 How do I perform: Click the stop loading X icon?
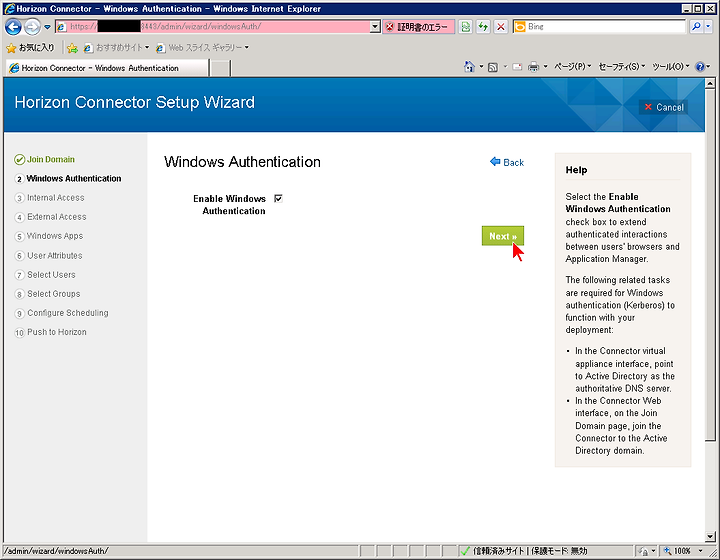(x=501, y=27)
